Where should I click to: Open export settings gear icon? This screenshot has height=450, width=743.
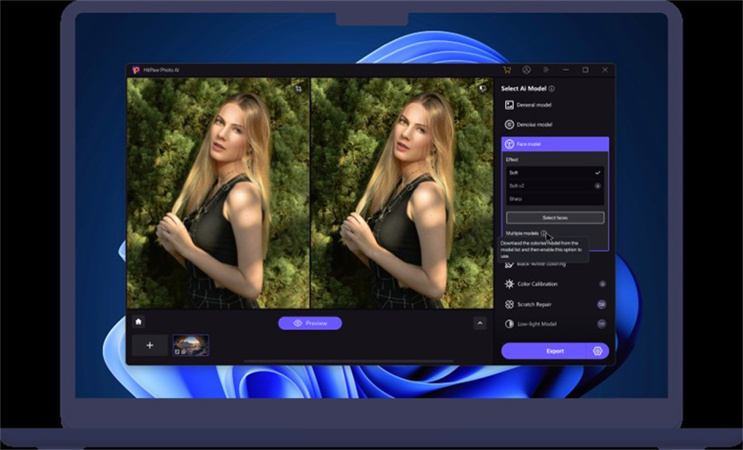pos(597,351)
